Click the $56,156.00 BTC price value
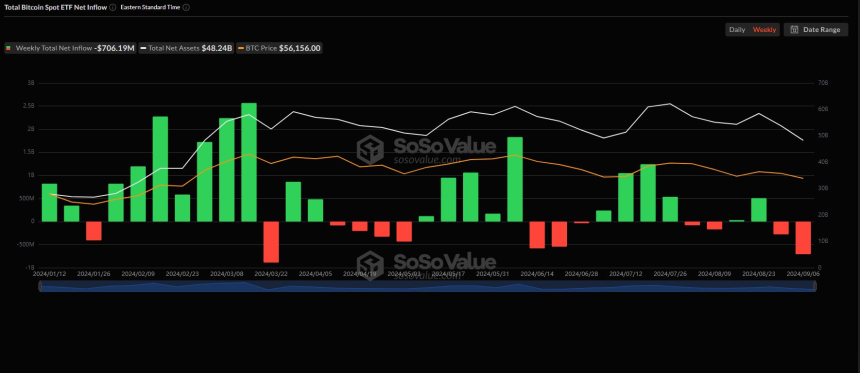860x373 pixels. (x=299, y=48)
